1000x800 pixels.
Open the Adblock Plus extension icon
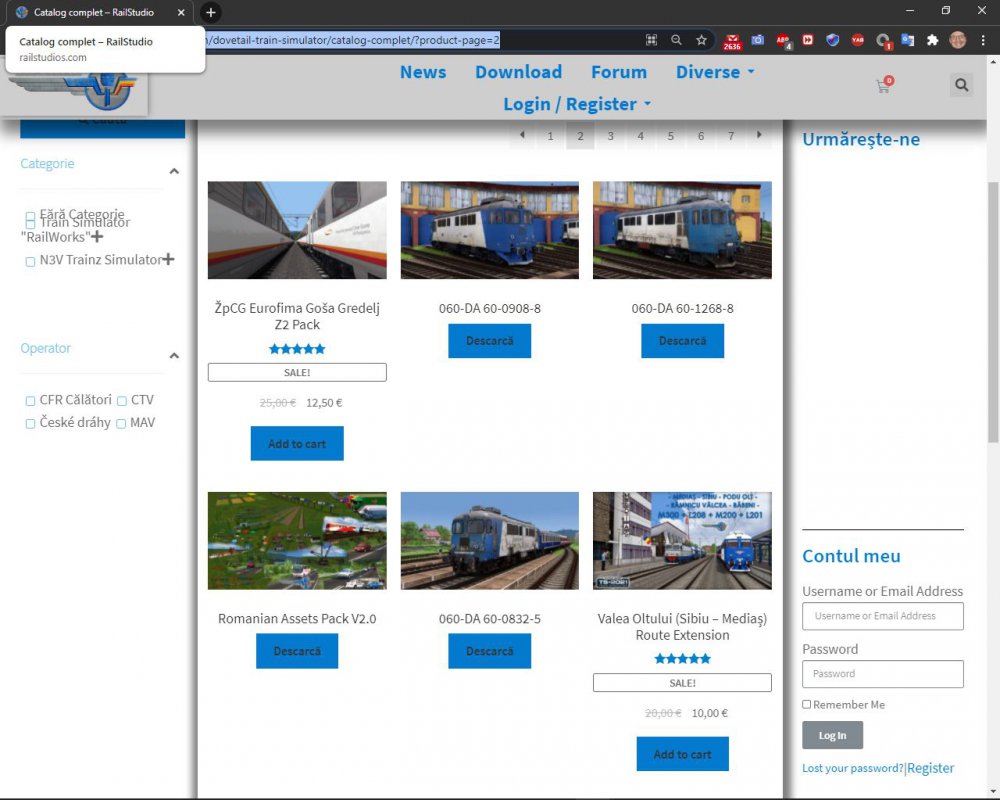coord(782,40)
